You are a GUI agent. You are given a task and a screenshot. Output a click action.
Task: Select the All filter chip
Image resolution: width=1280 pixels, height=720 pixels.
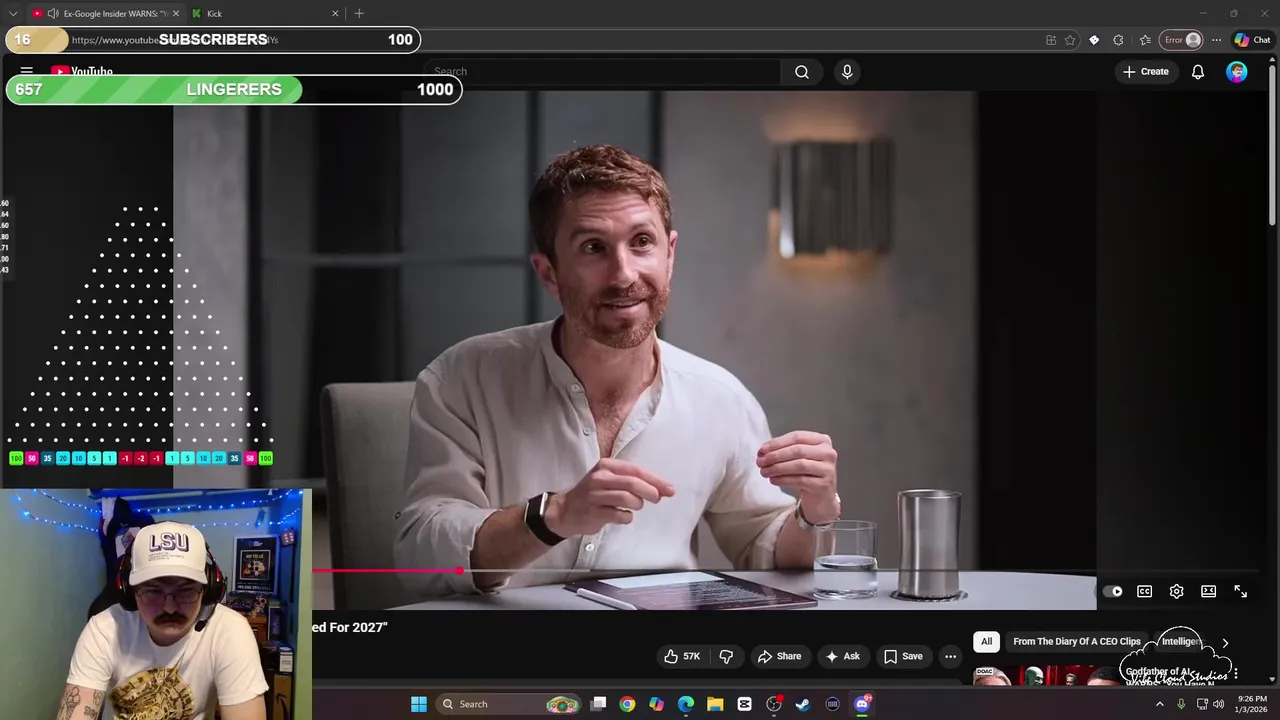986,642
